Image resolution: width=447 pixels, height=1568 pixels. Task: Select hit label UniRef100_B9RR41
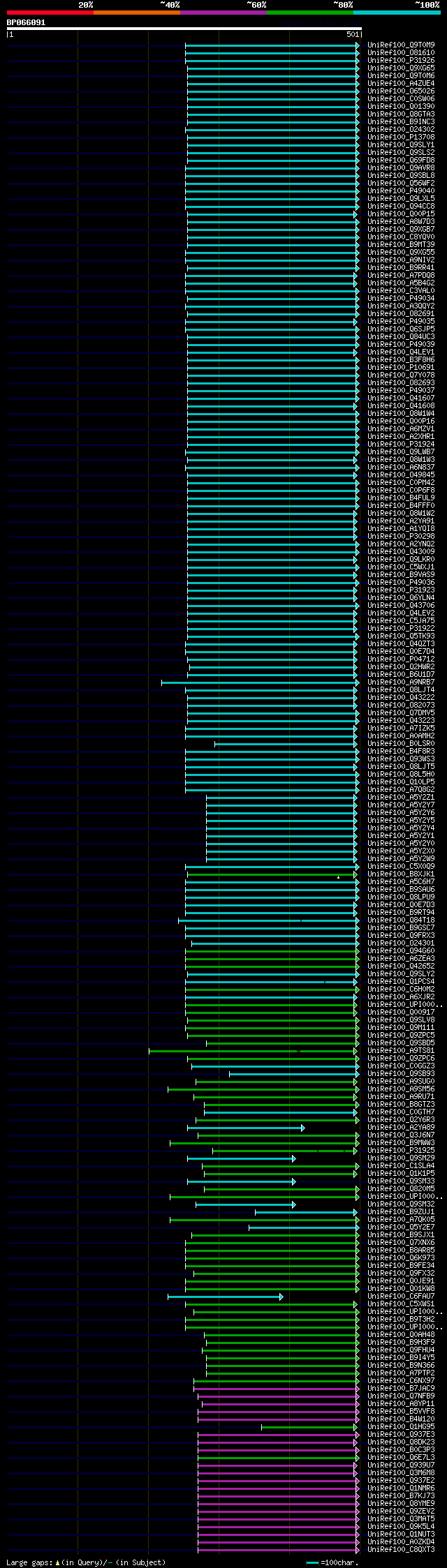pyautogui.click(x=401, y=267)
